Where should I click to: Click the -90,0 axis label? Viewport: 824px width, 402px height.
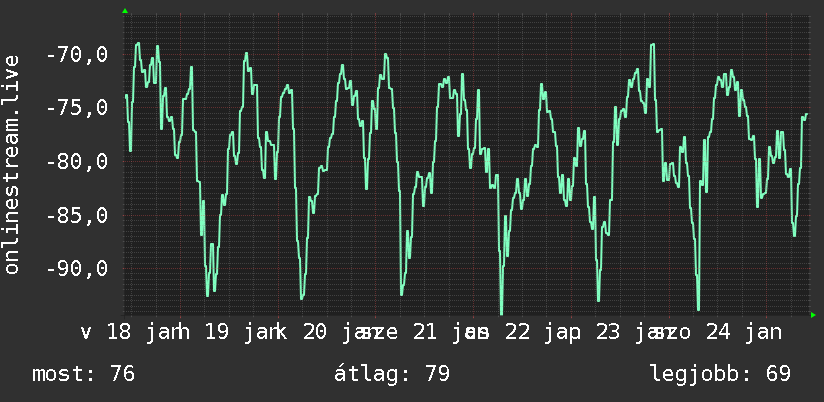77,268
